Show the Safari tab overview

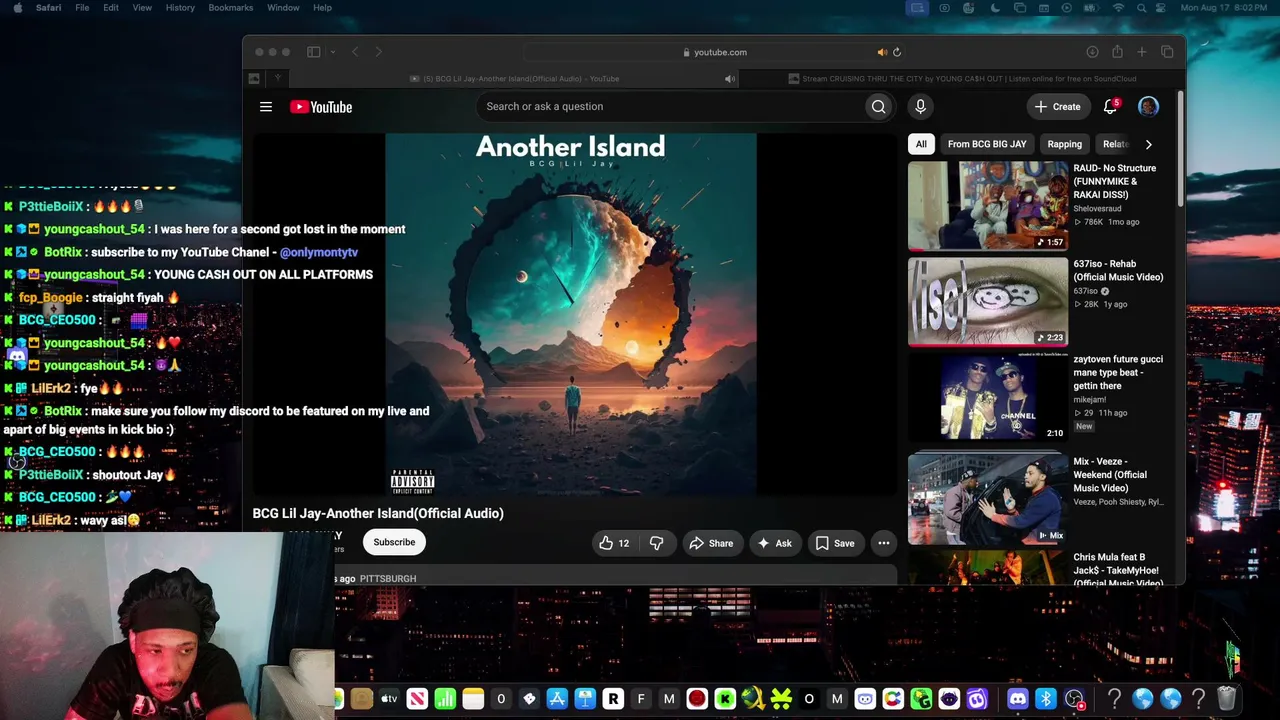coord(1167,52)
